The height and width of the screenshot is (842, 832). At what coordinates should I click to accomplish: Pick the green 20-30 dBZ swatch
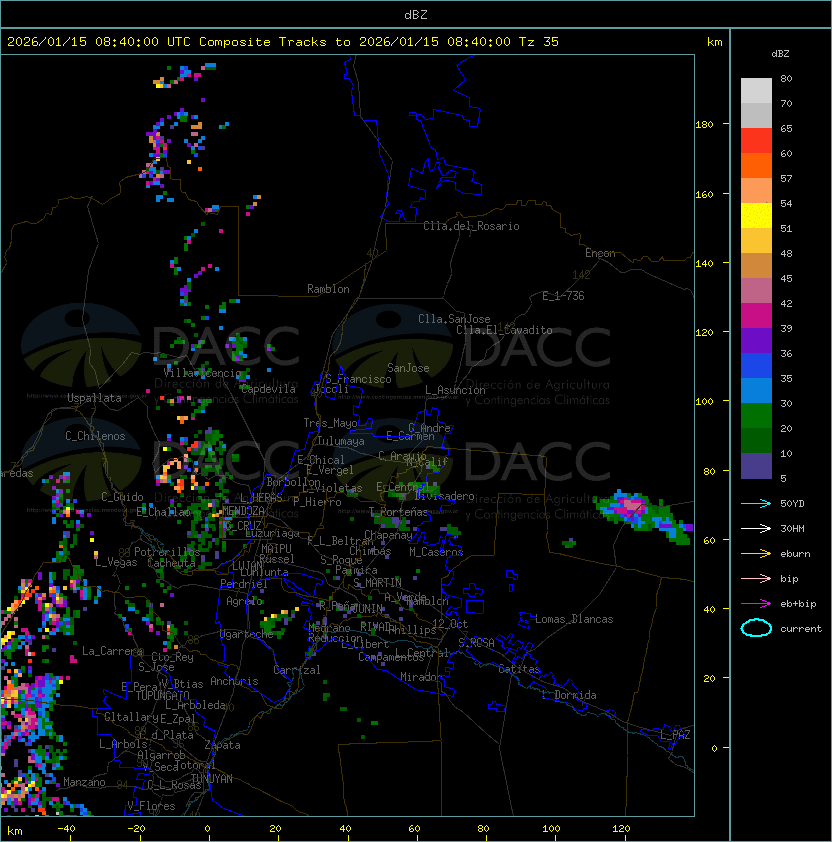(756, 415)
